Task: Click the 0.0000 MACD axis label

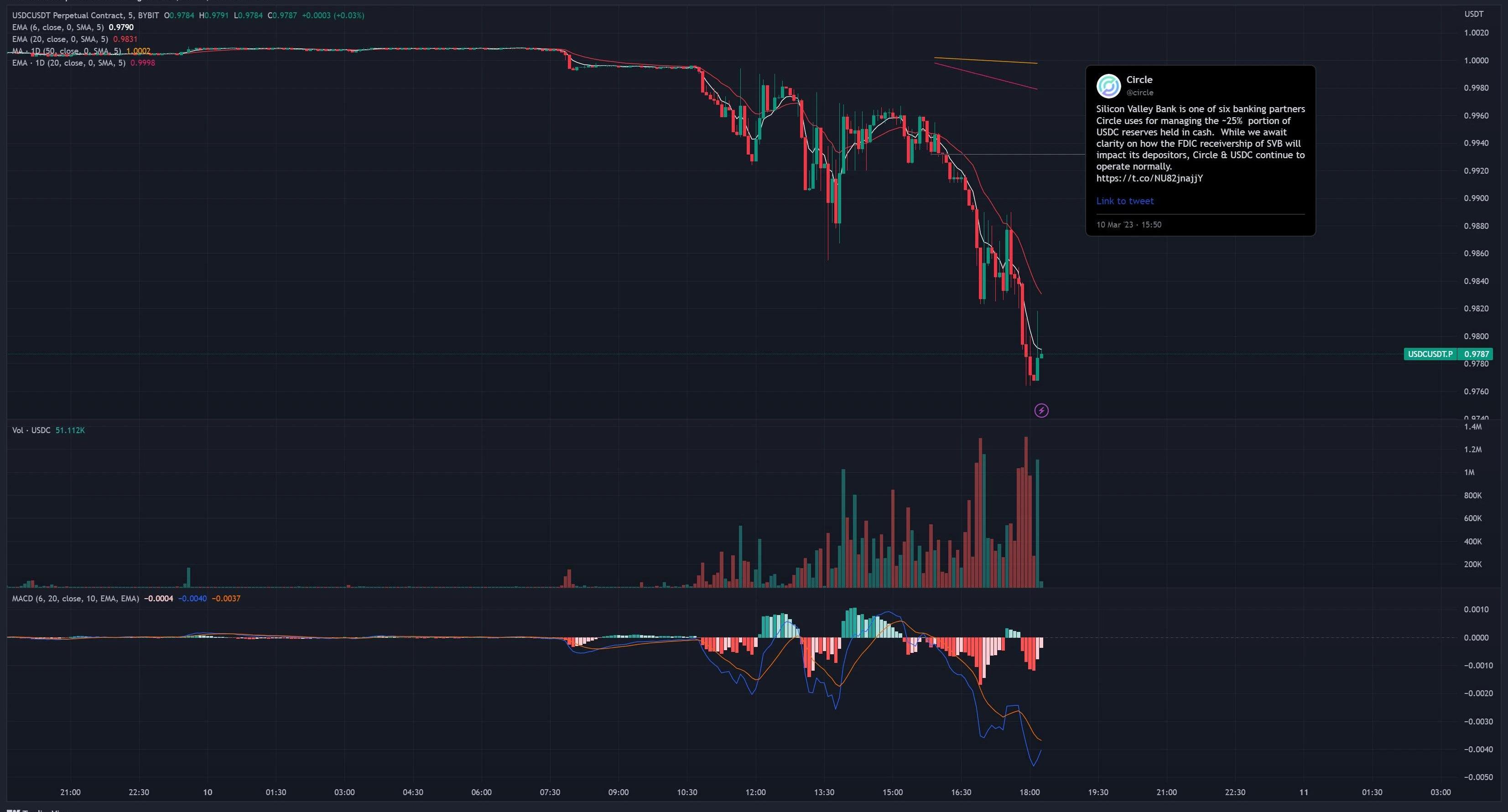Action: pyautogui.click(x=1476, y=638)
